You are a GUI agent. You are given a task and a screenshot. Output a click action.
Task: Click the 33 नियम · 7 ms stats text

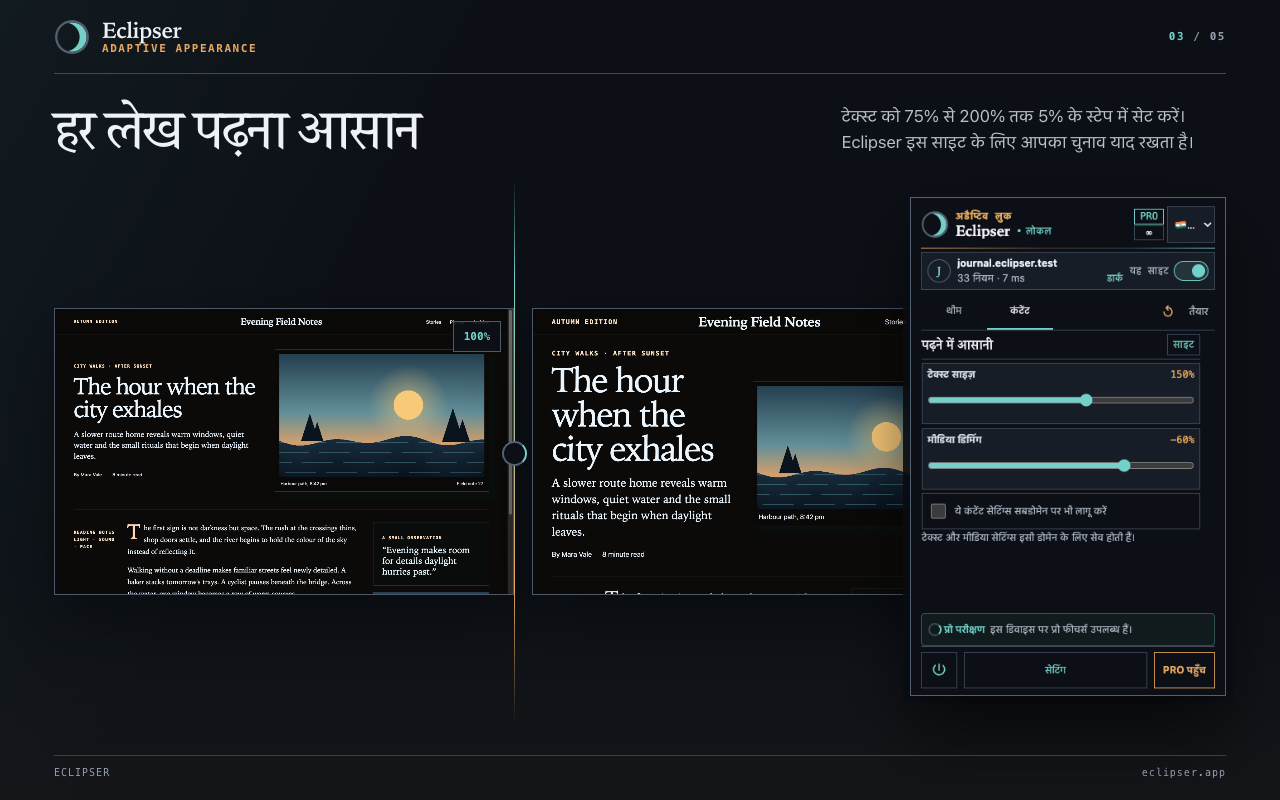(x=991, y=278)
